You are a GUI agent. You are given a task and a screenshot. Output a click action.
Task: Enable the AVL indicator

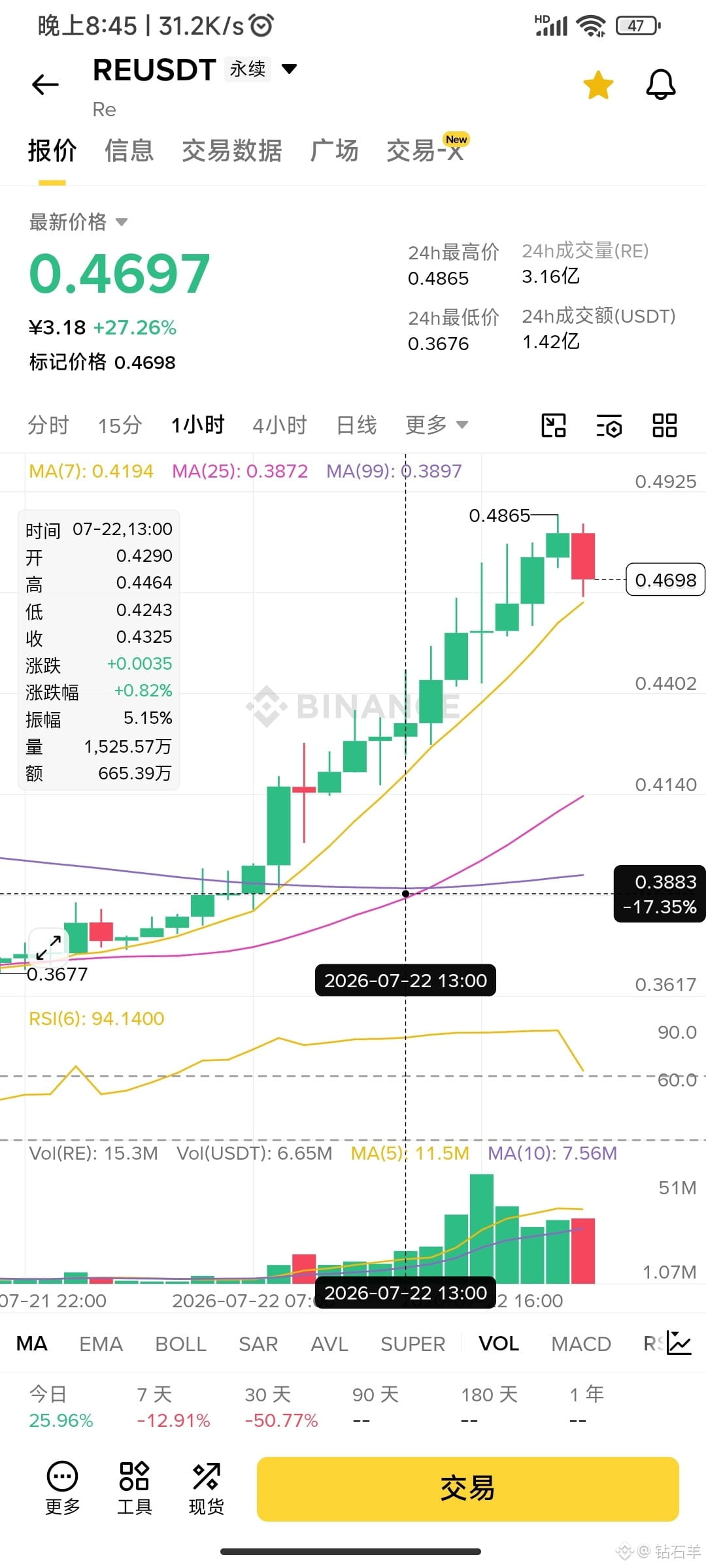tap(329, 1344)
